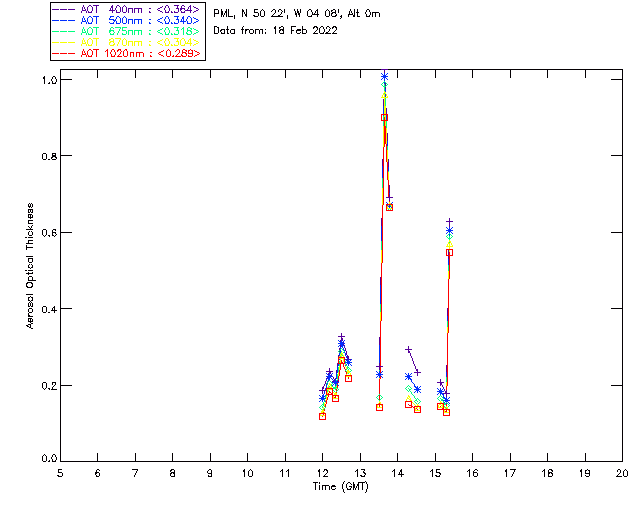Click the 0.4 y-axis tick label
The height and width of the screenshot is (512, 640).
[x=49, y=309]
